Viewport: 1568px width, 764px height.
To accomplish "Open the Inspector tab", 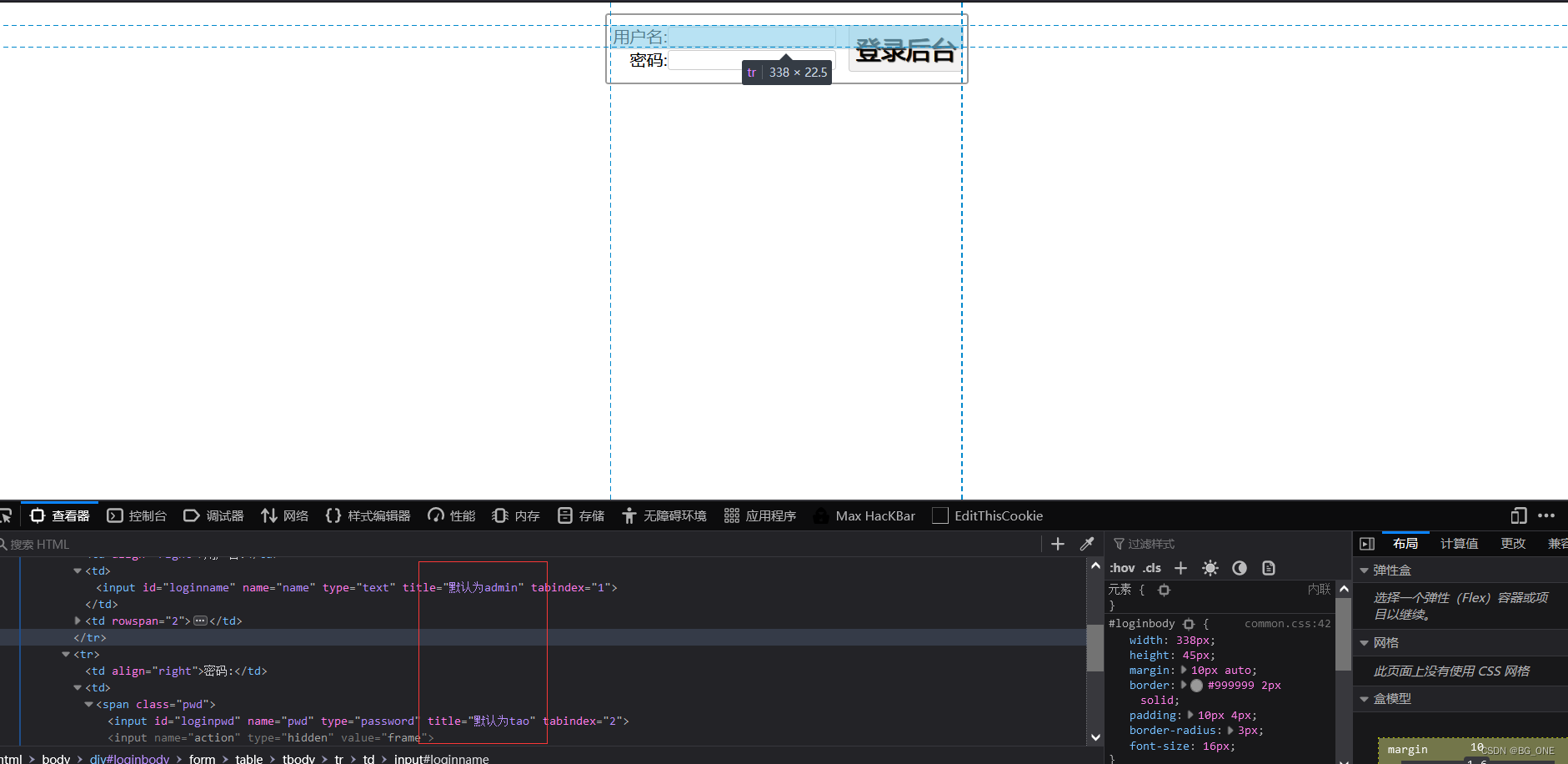I will tap(60, 515).
